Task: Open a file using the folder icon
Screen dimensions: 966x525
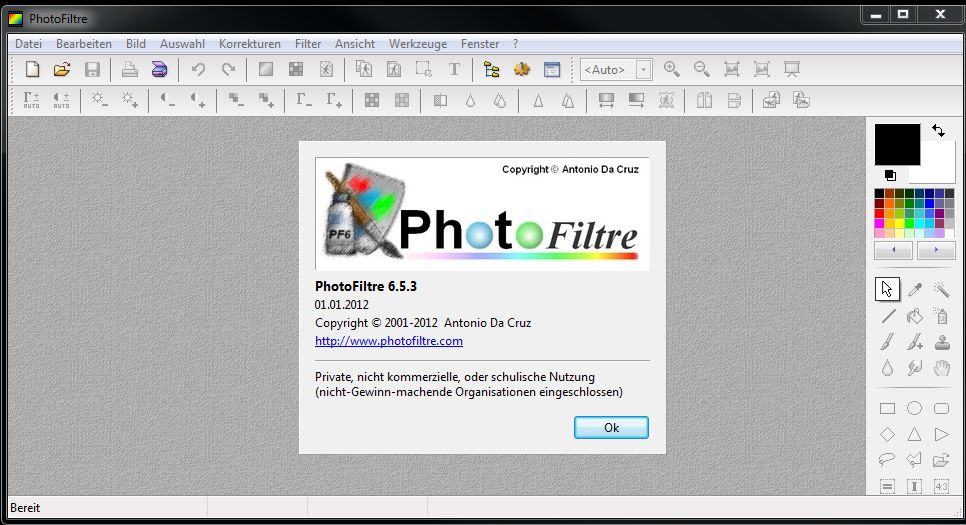Action: click(62, 70)
